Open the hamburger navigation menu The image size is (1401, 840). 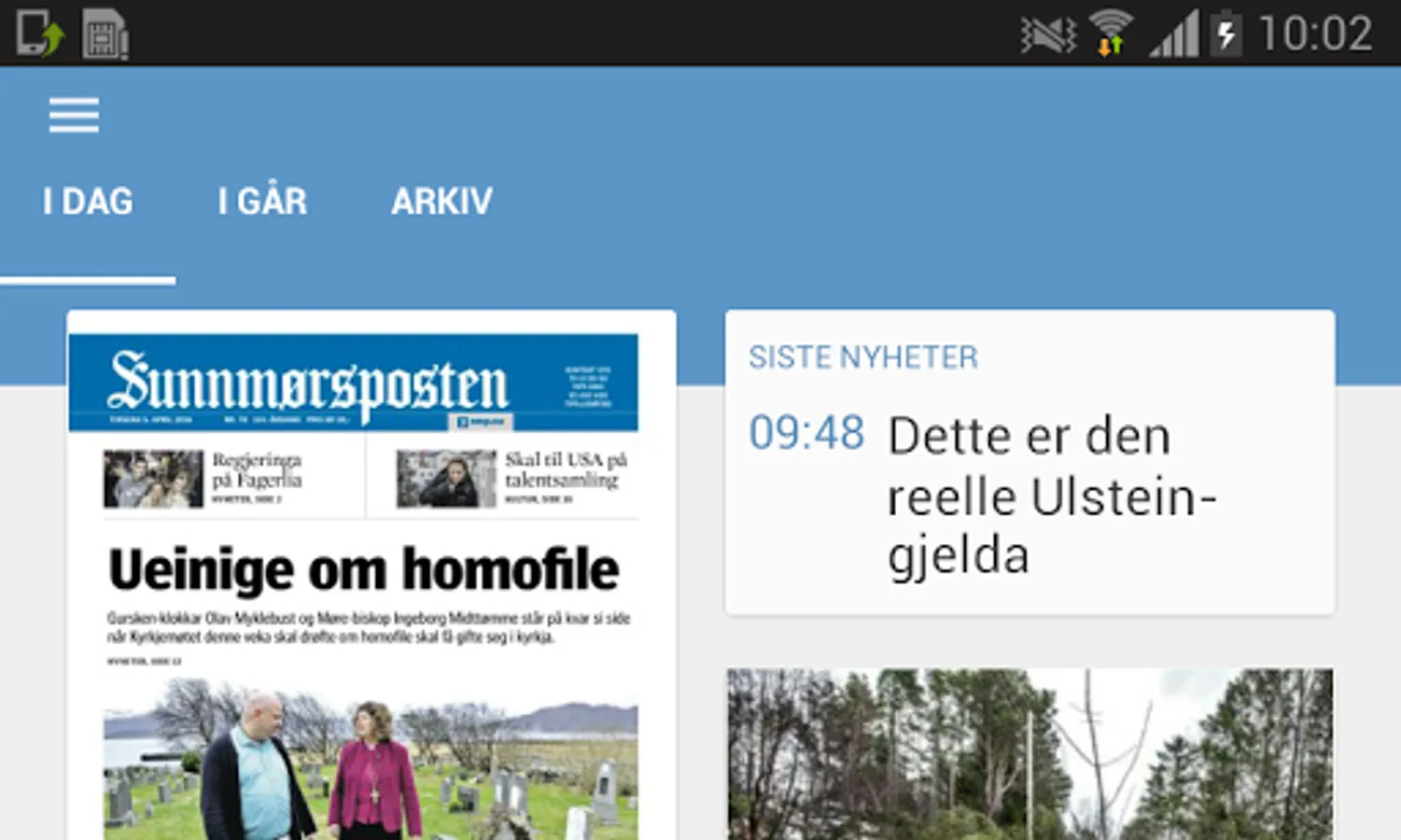(74, 115)
